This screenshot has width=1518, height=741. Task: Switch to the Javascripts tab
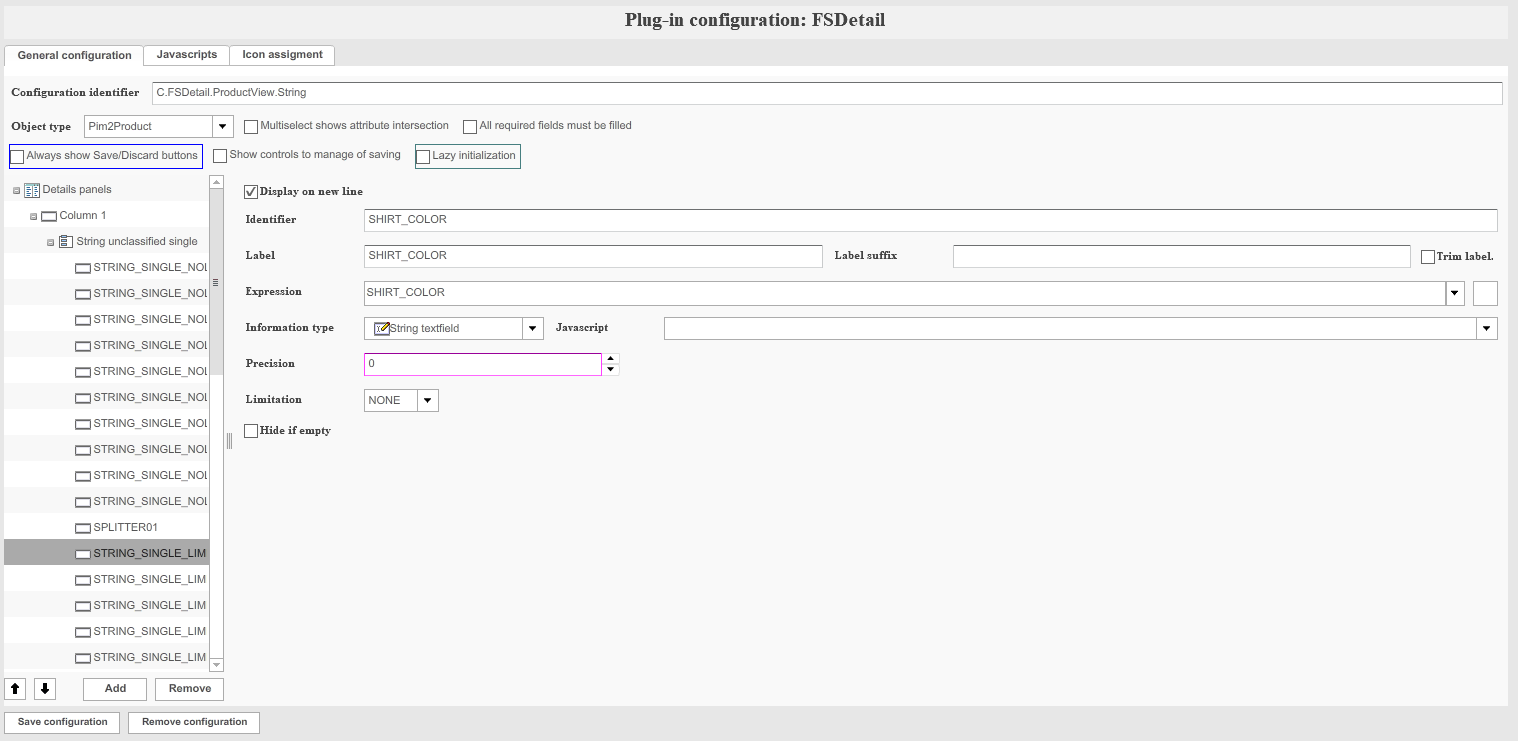[186, 55]
